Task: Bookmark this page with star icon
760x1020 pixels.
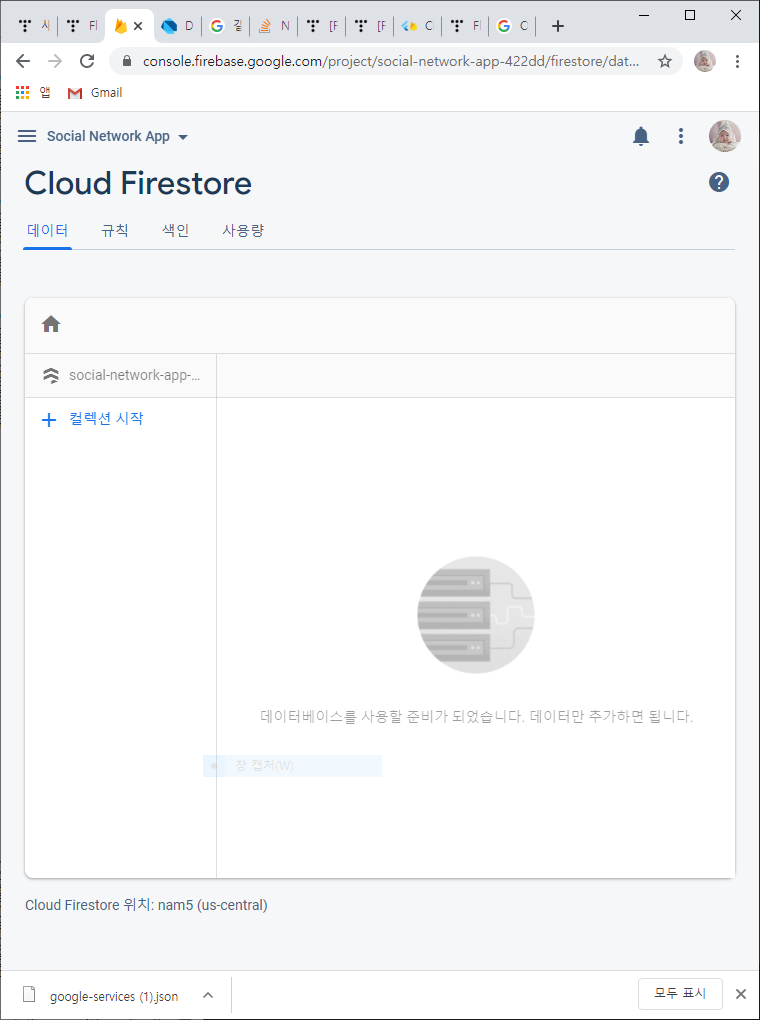Action: 664,61
